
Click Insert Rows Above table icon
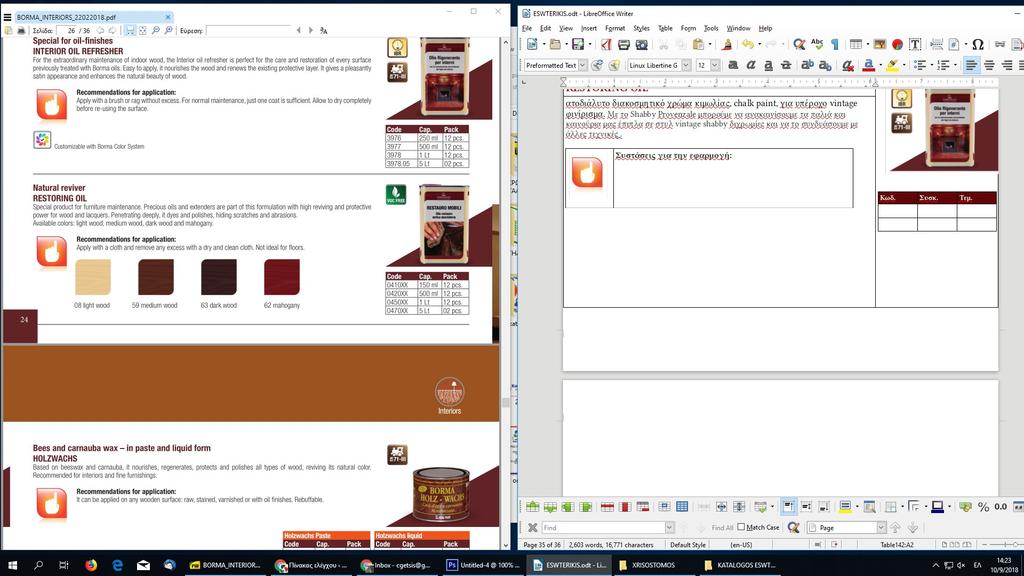[x=533, y=507]
